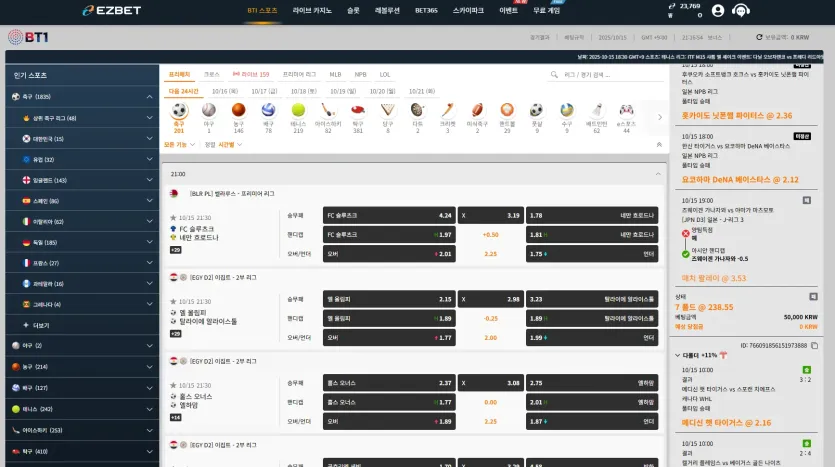Select the basketball sport filter icon

pyautogui.click(x=239, y=110)
